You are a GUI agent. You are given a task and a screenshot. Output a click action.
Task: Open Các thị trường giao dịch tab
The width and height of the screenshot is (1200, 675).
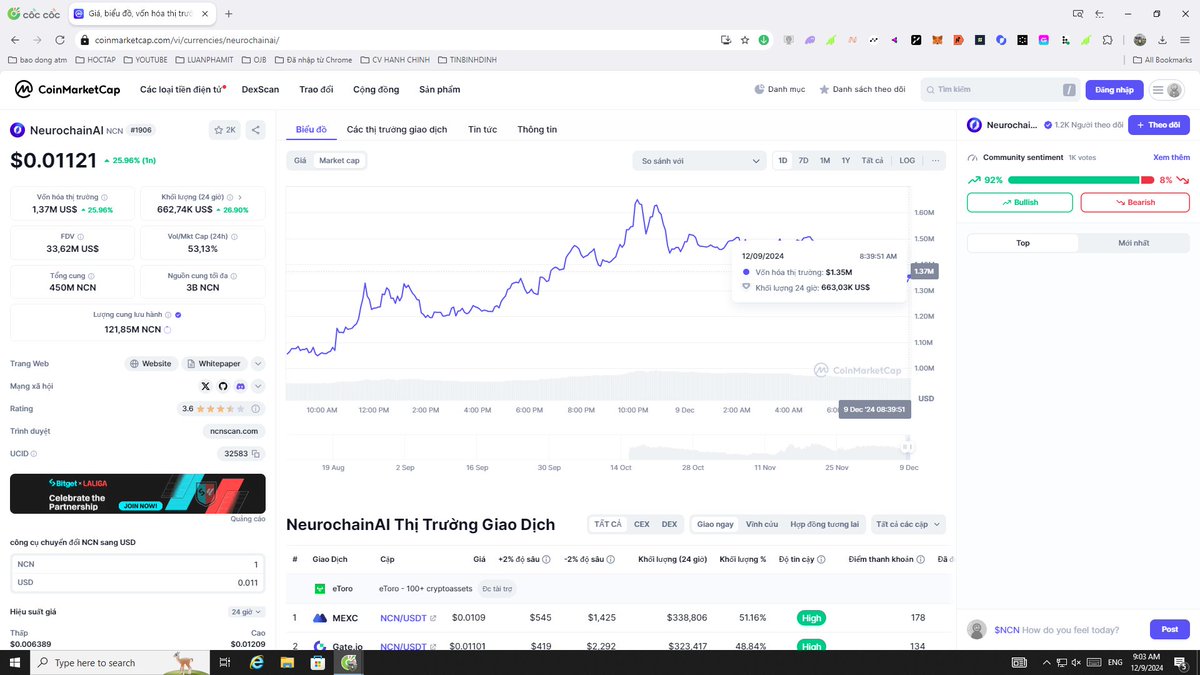click(x=397, y=130)
